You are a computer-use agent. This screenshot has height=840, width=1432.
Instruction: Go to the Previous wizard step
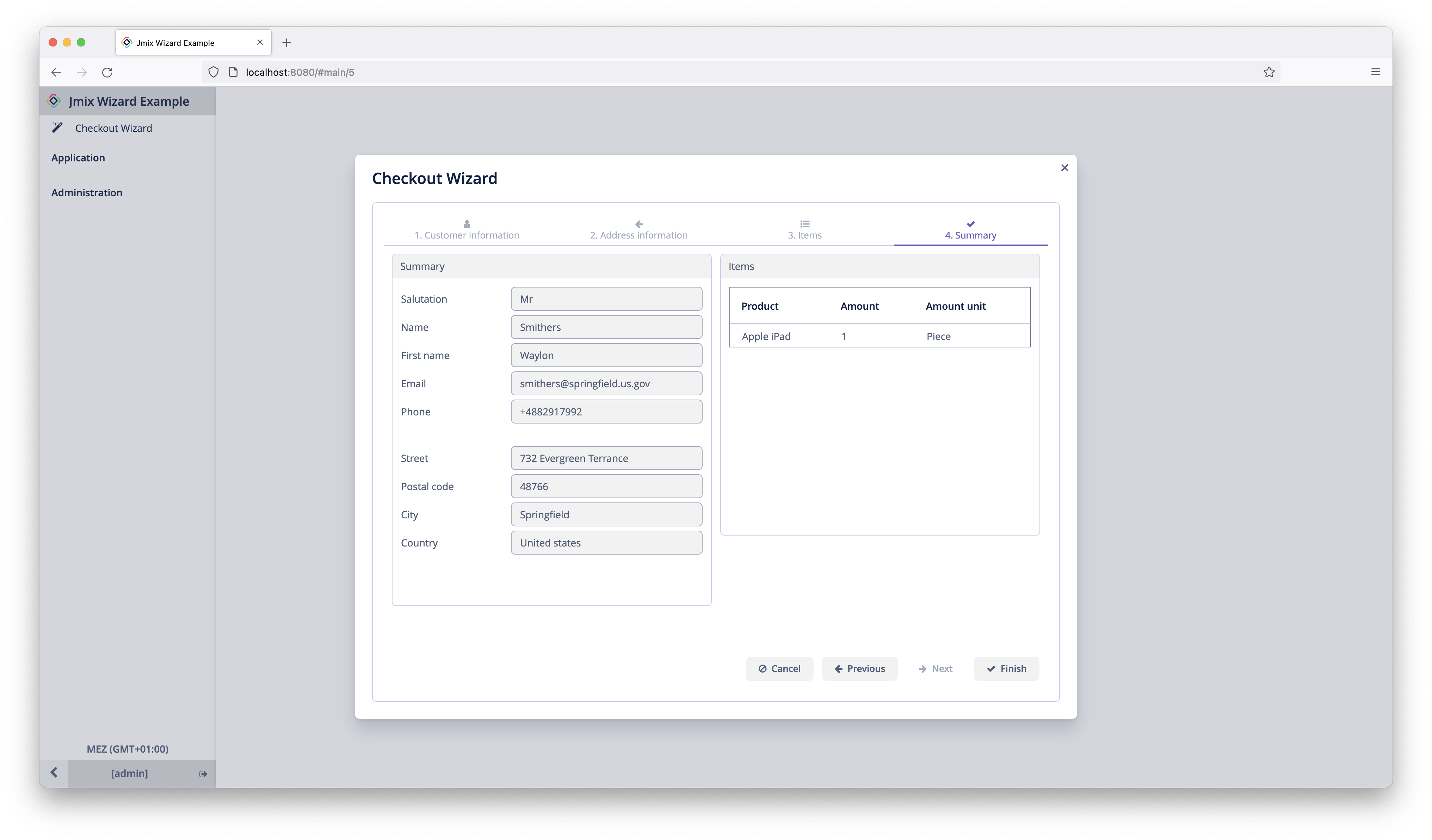click(x=859, y=669)
